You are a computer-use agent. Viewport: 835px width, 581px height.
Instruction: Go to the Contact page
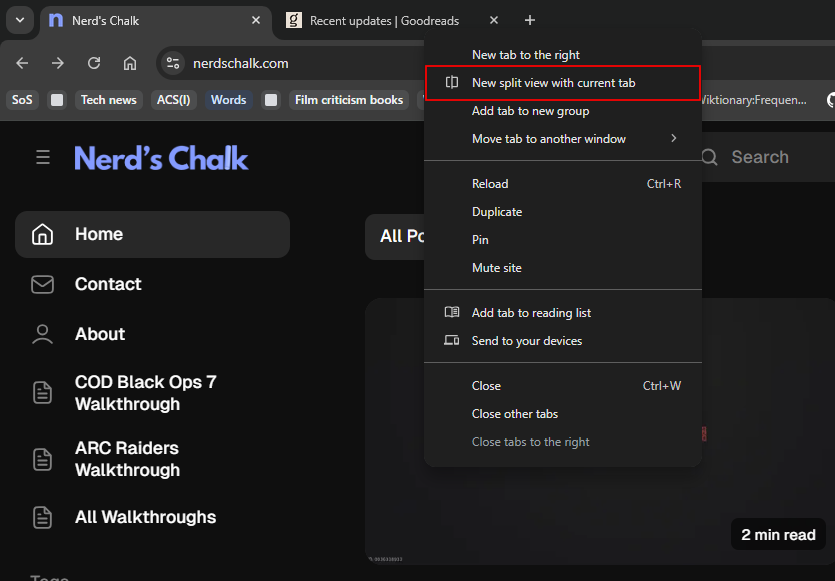pyautogui.click(x=108, y=284)
